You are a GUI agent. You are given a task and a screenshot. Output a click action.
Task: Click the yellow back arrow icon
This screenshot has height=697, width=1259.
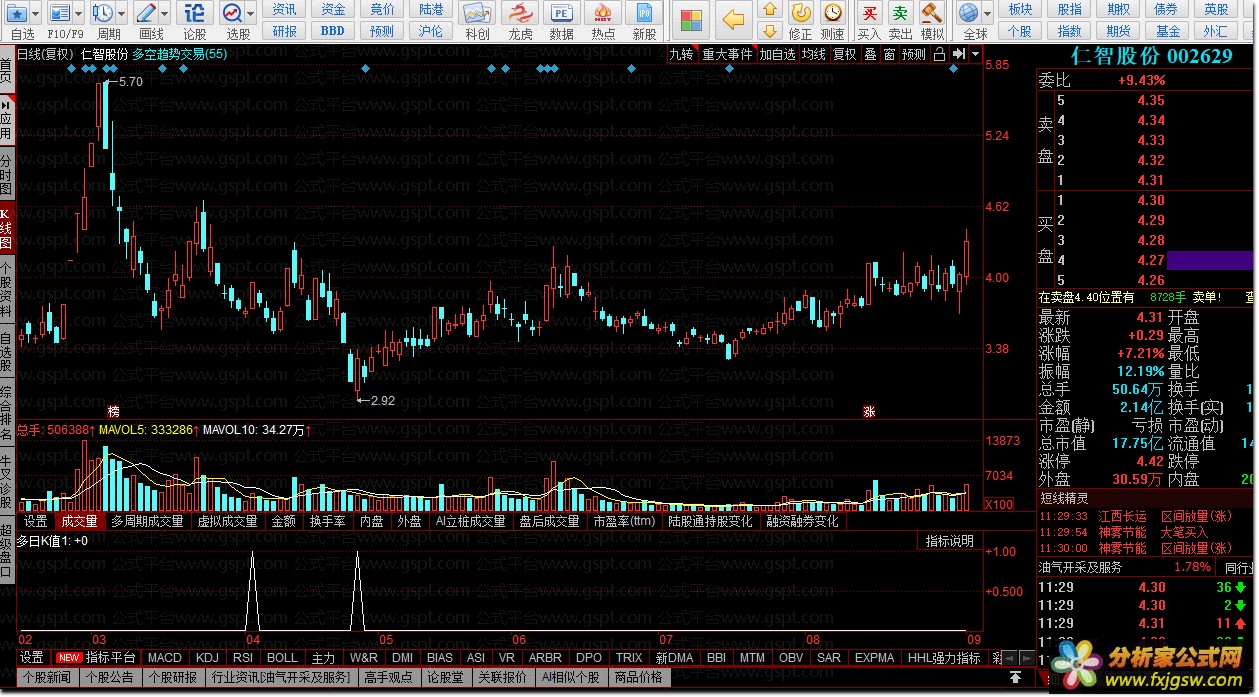[735, 19]
